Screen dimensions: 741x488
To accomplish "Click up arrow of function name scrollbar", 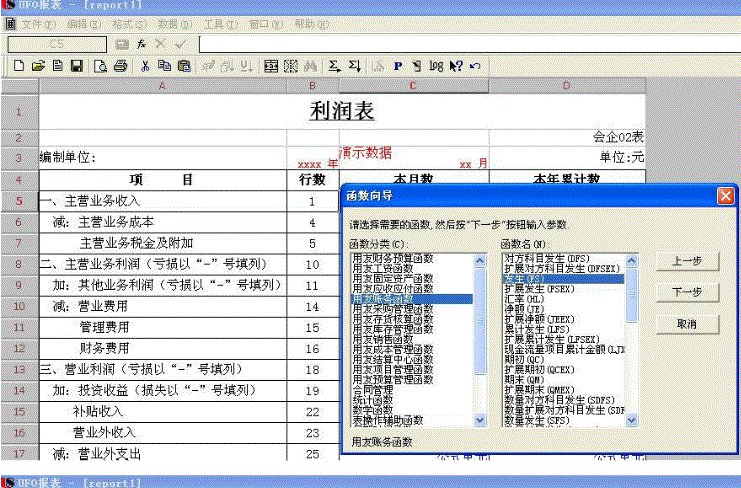I will click(x=631, y=258).
